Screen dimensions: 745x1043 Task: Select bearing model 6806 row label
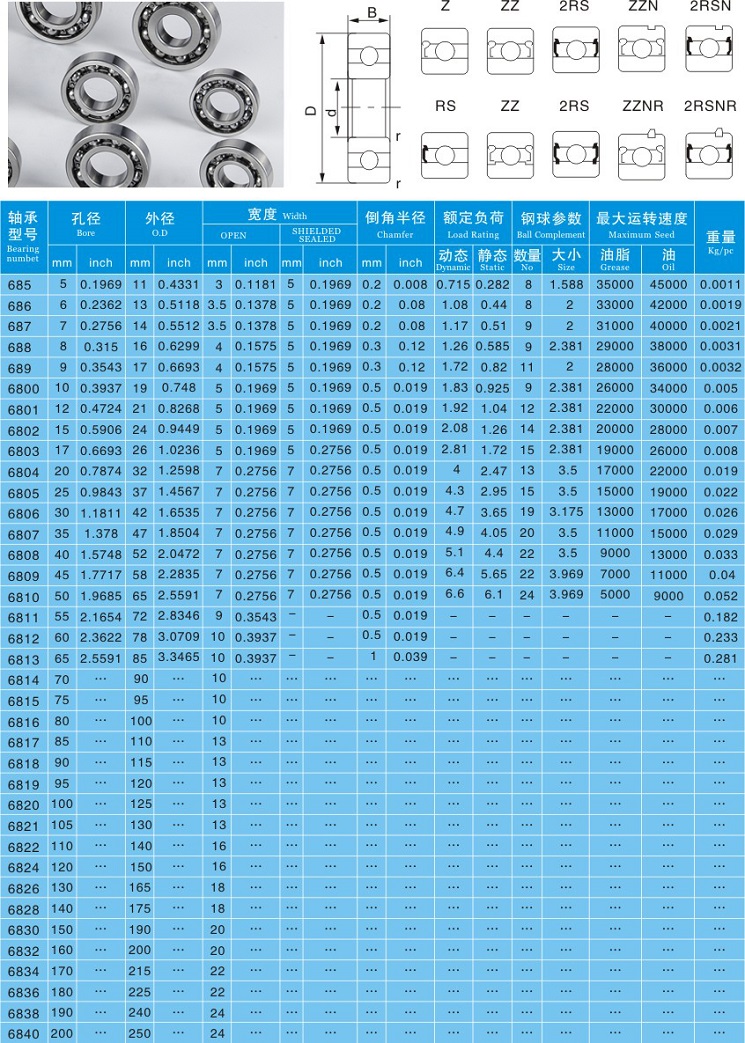pyautogui.click(x=23, y=514)
